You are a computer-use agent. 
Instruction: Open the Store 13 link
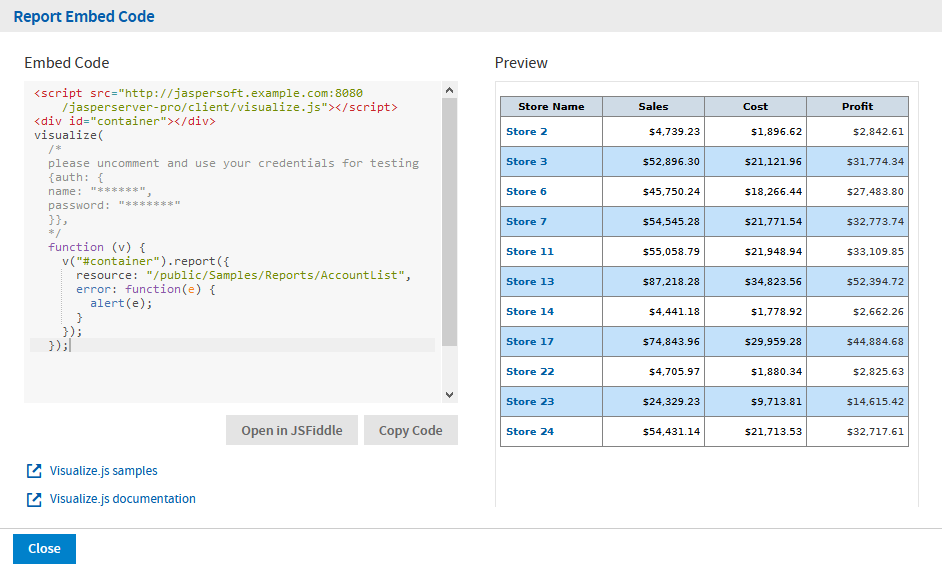(x=530, y=282)
